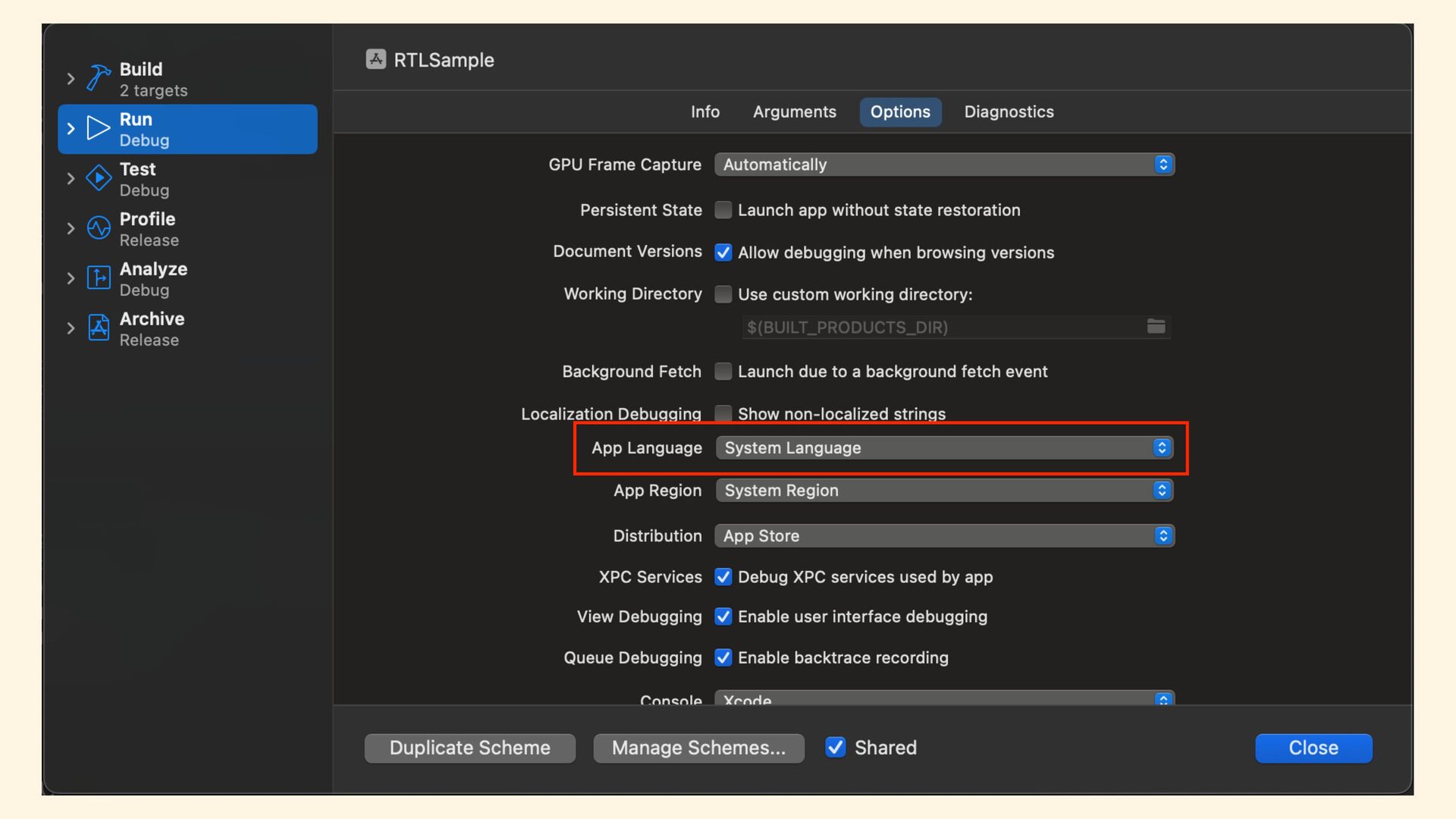The height and width of the screenshot is (819, 1456).
Task: Expand the Test scheme action
Action: 71,179
